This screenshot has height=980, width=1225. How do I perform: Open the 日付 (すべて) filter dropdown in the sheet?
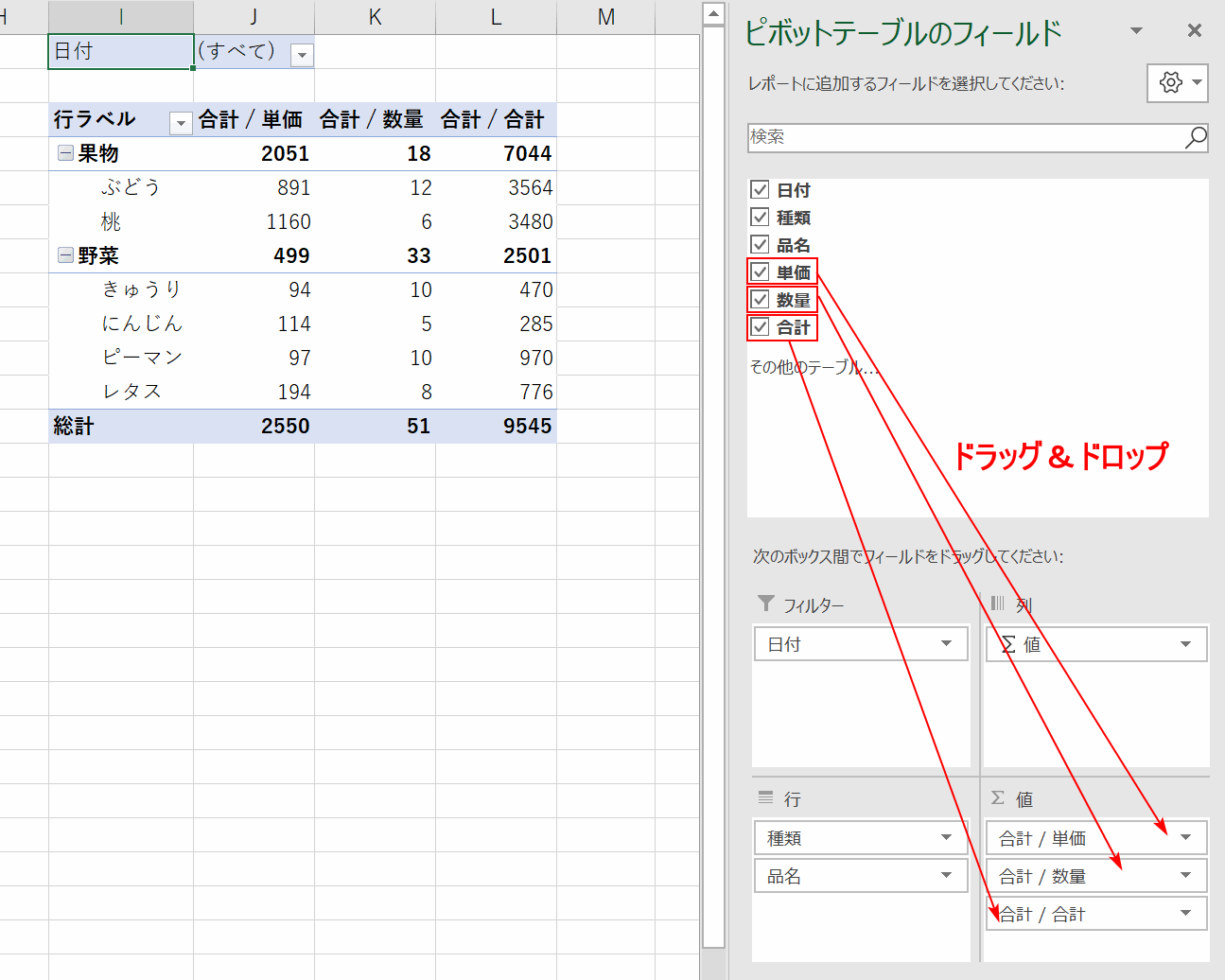pyautogui.click(x=302, y=55)
